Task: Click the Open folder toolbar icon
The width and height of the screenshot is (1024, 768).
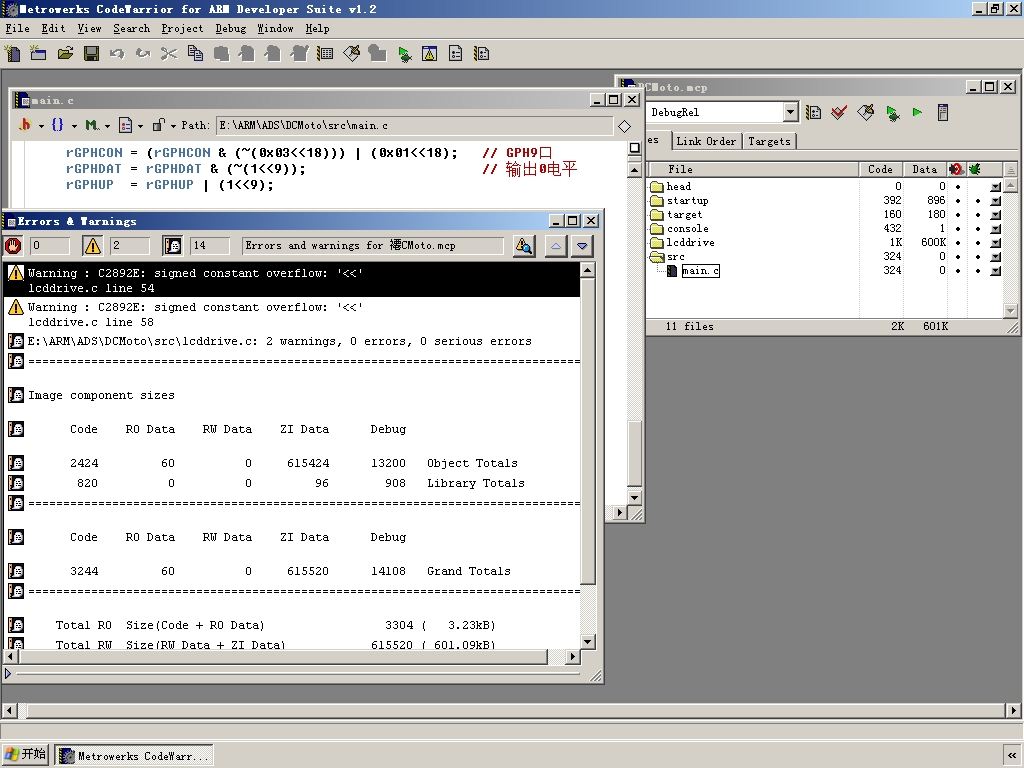Action: [65, 54]
